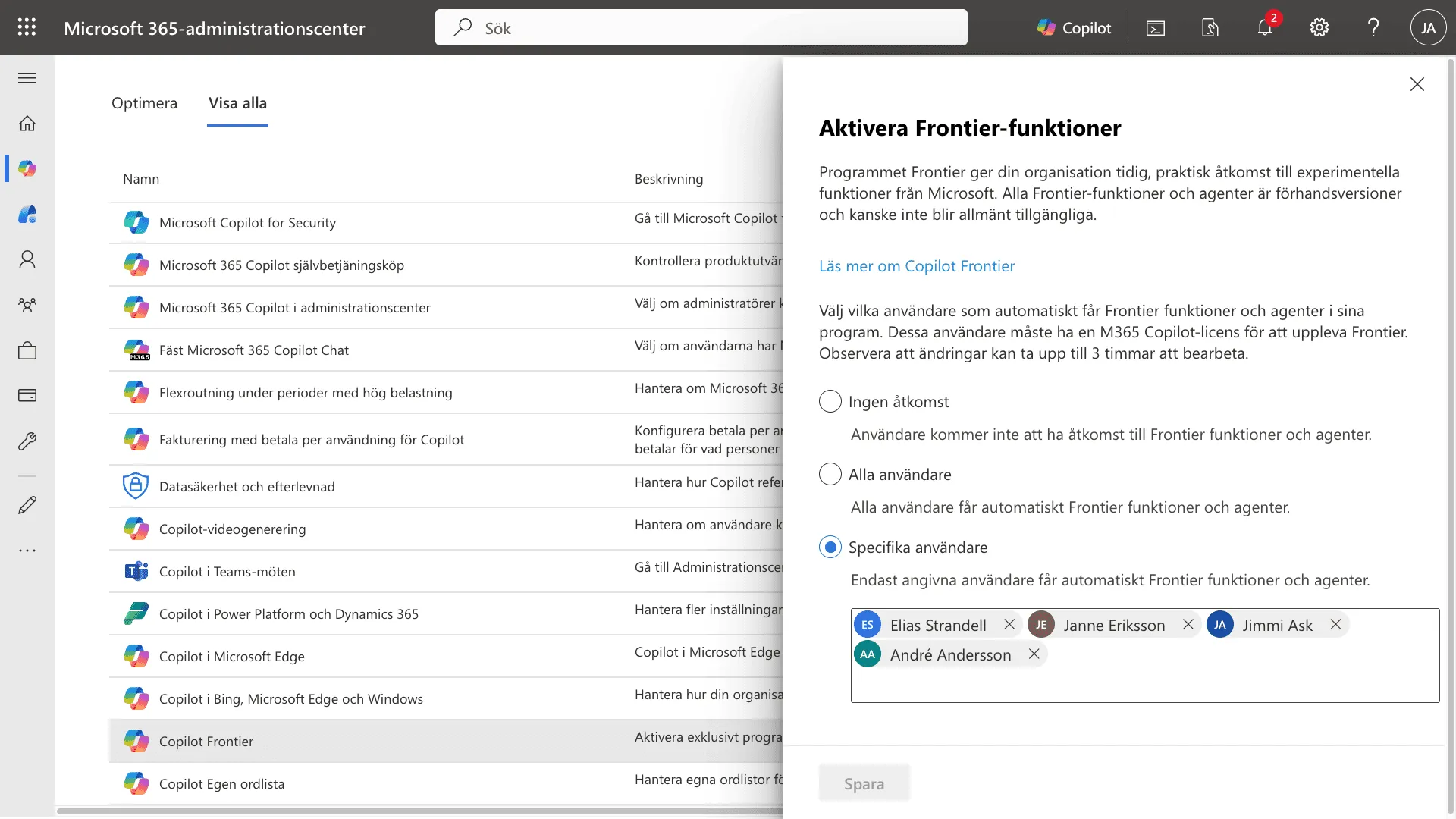Viewport: 1456px width, 819px height.
Task: Click the Power Platform icon on Dynamics 365 row
Action: (136, 613)
